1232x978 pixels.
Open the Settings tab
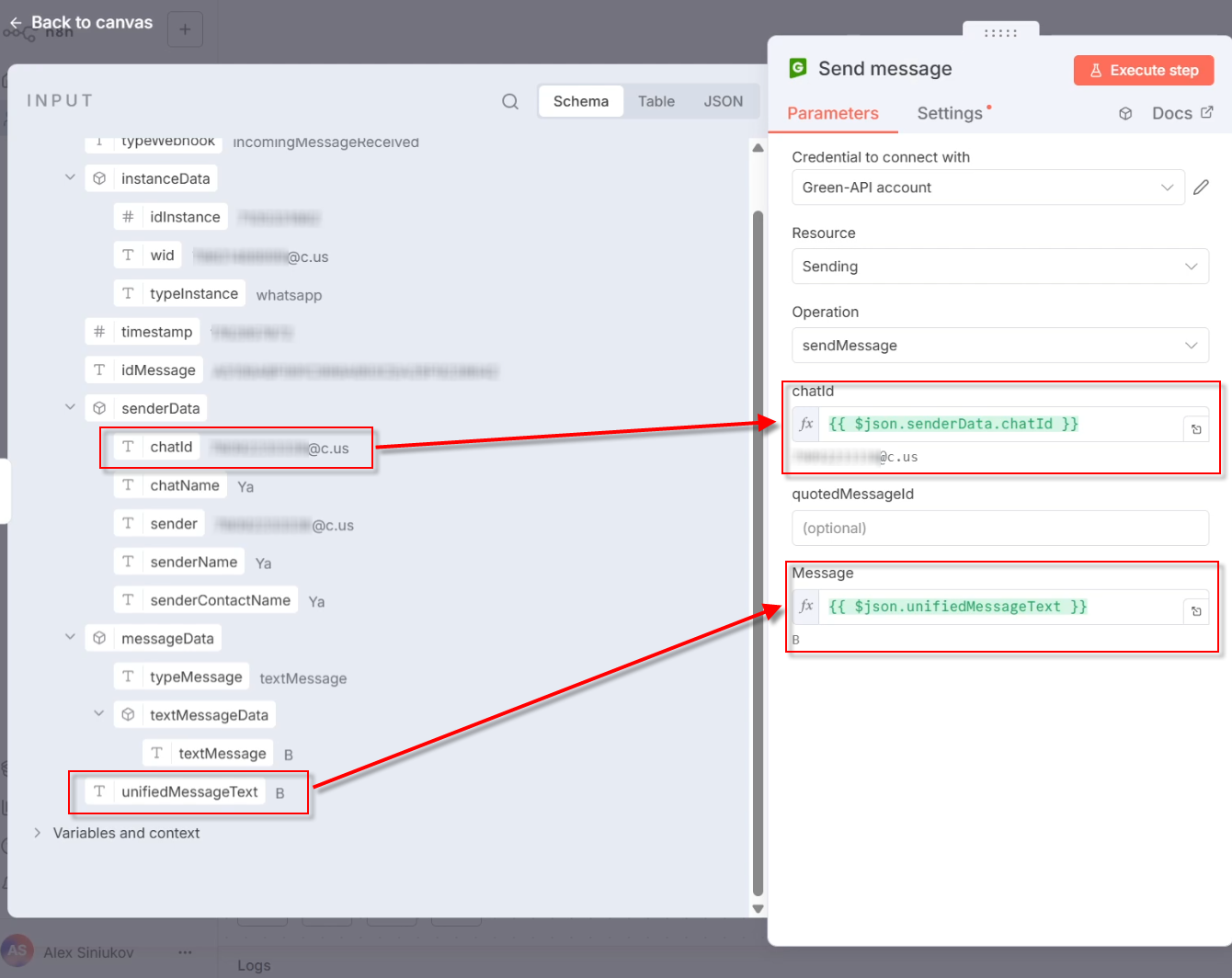[950, 113]
